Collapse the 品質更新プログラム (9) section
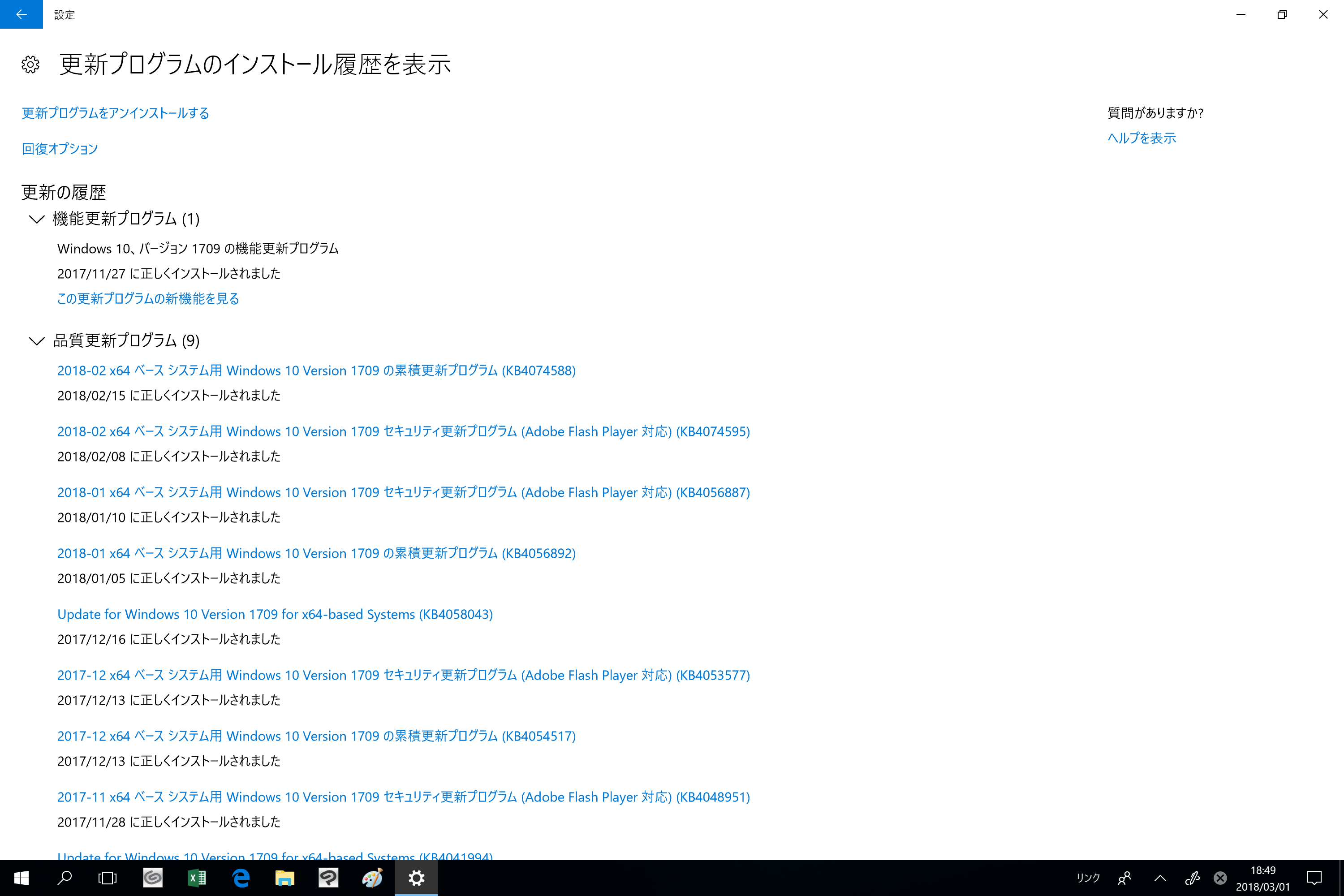 point(37,341)
